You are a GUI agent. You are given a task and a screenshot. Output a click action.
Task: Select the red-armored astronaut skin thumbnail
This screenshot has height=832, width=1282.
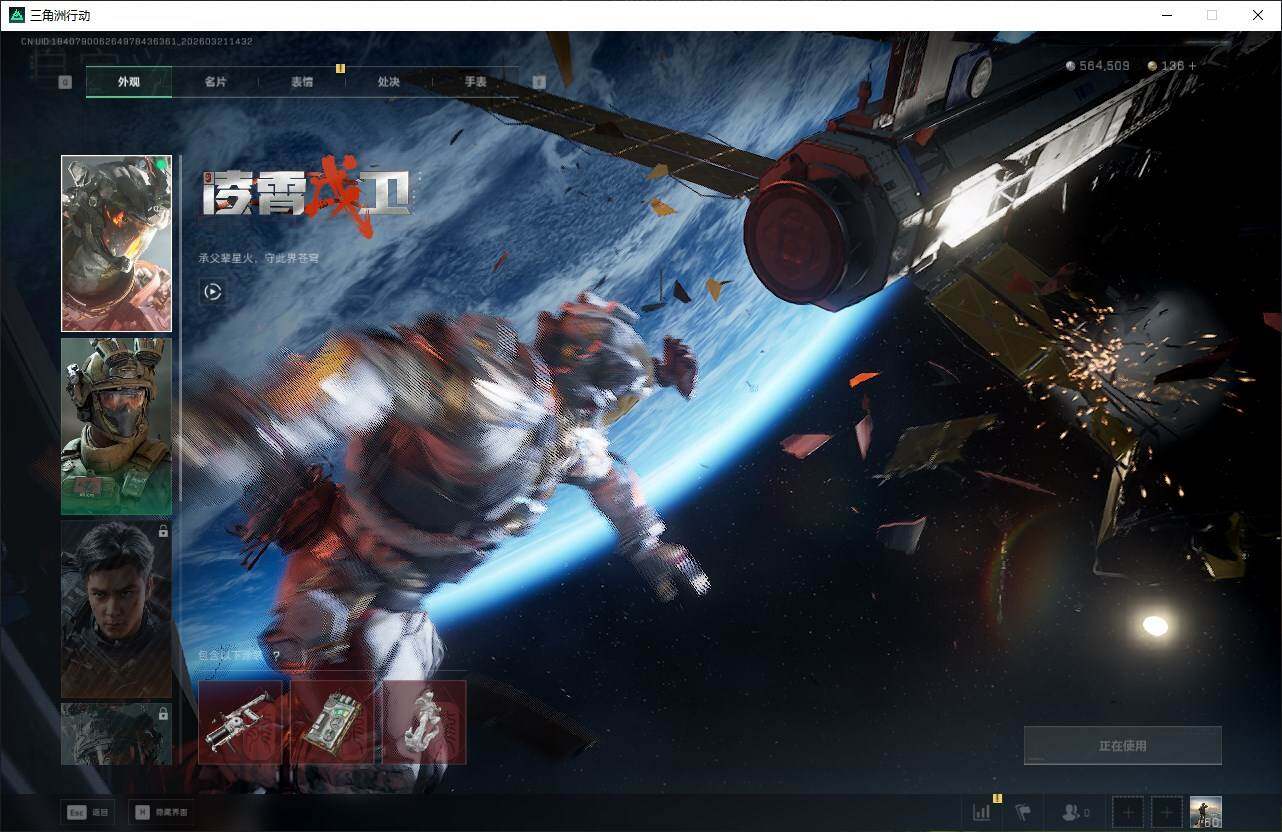(116, 243)
